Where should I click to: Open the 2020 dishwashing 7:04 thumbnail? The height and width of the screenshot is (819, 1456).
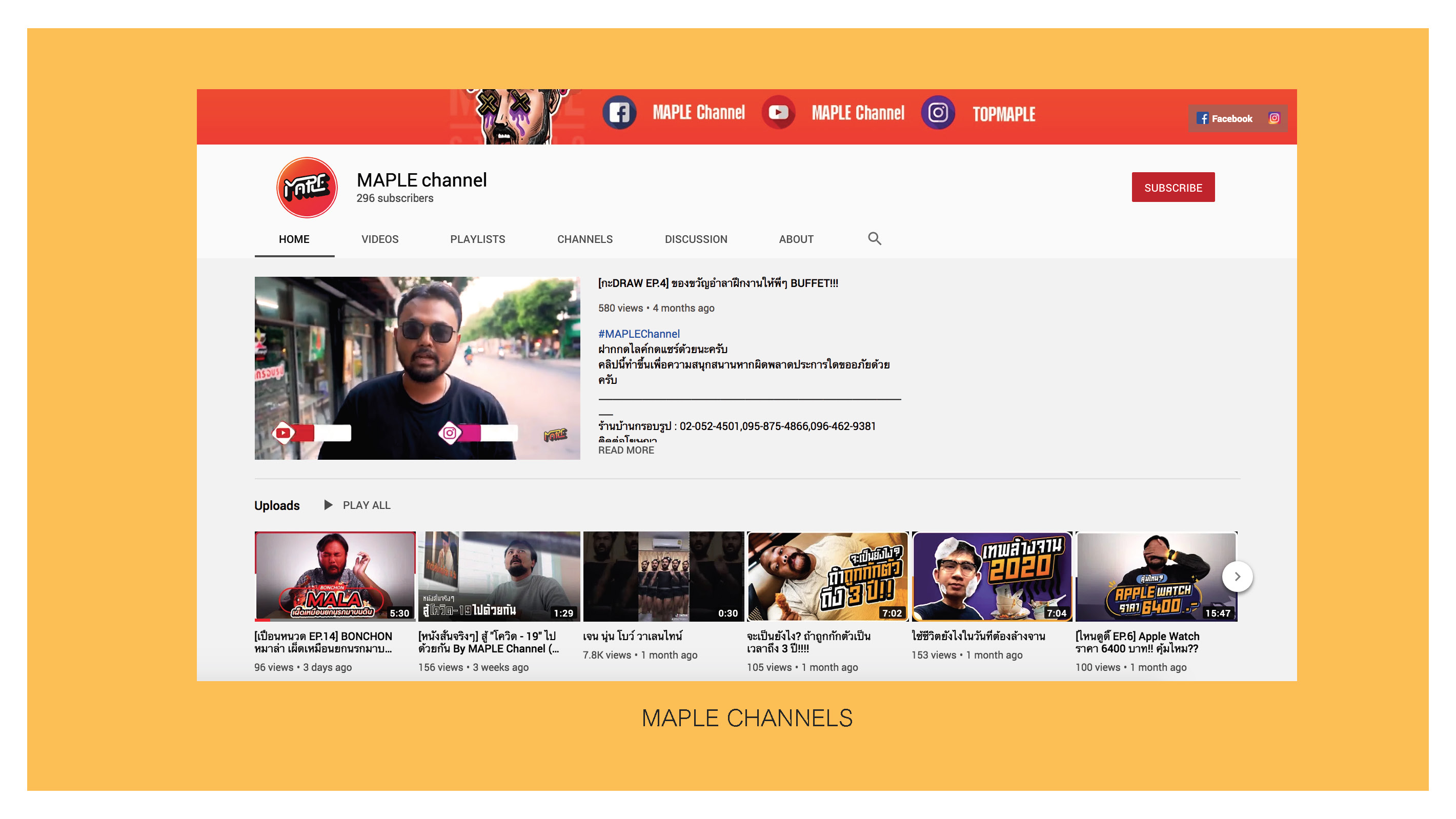[x=992, y=577]
